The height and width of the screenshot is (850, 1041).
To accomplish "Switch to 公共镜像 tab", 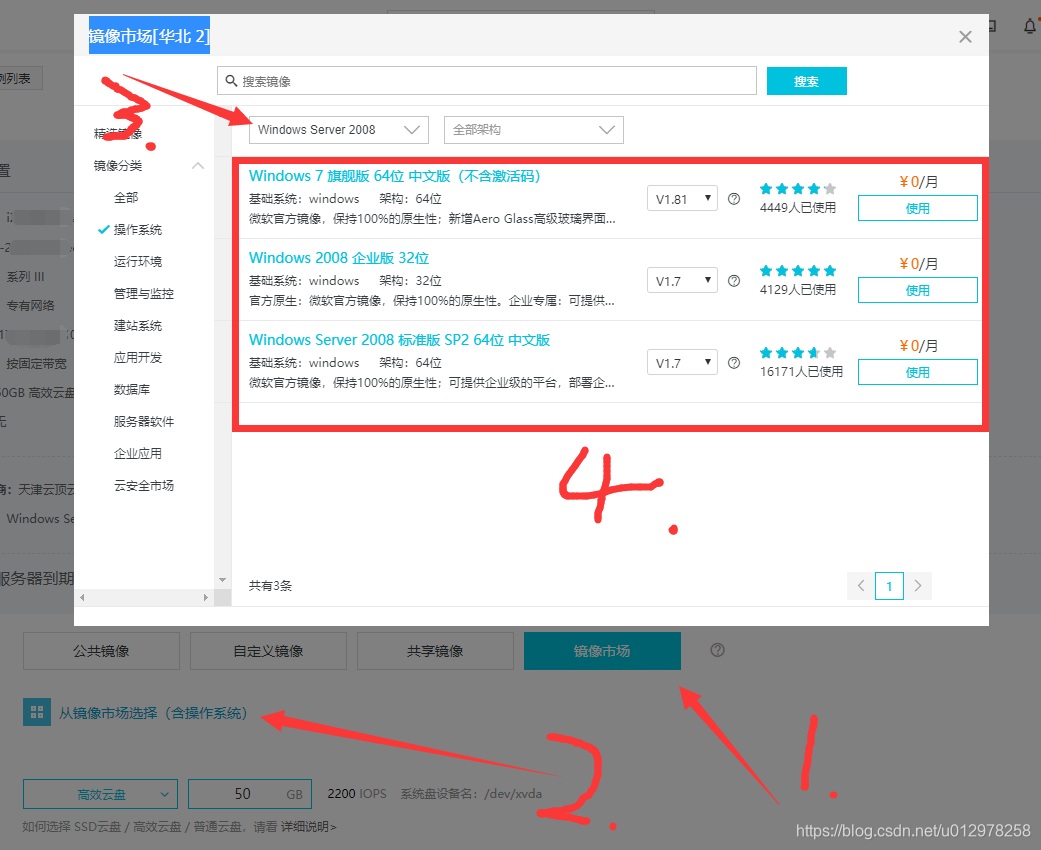I will (101, 651).
